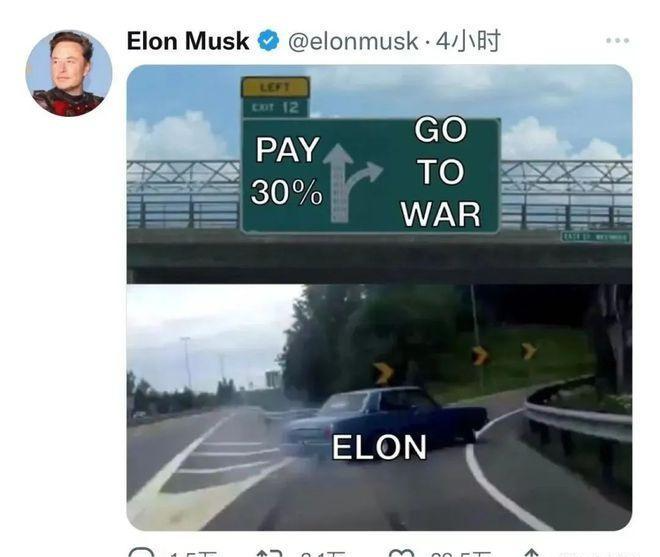This screenshot has width=660, height=557.
Task: Like the tweet with heart icon
Action: click(x=401, y=552)
